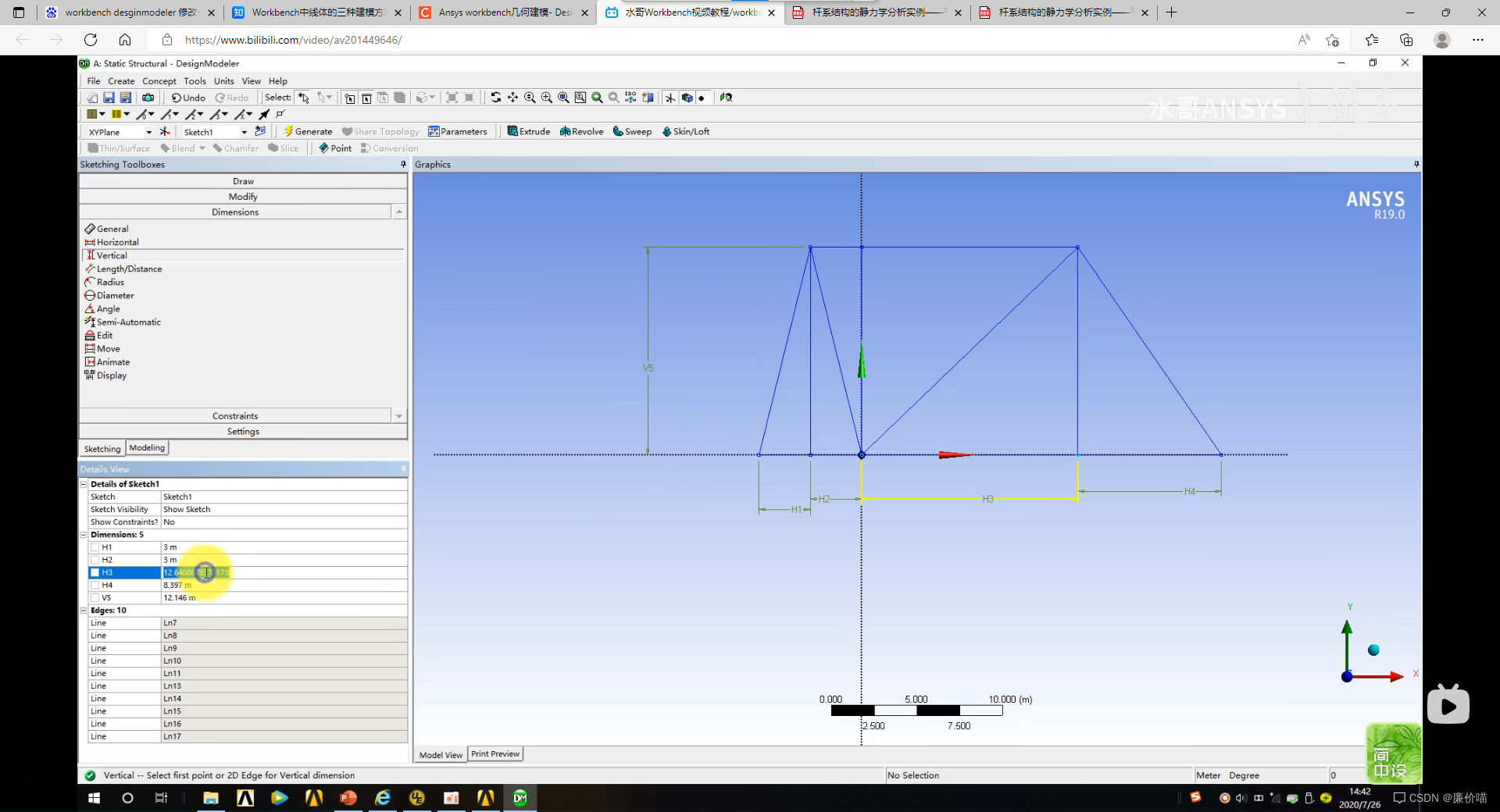Open the Sketch1 sketch dropdown
1500x812 pixels.
244,132
